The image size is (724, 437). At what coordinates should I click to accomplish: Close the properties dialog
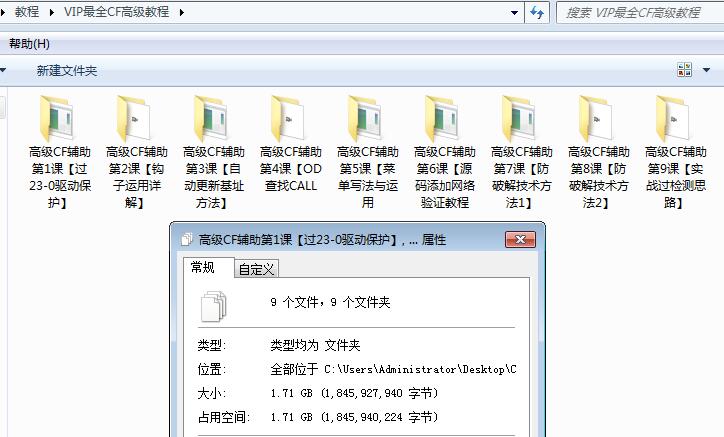[x=520, y=239]
